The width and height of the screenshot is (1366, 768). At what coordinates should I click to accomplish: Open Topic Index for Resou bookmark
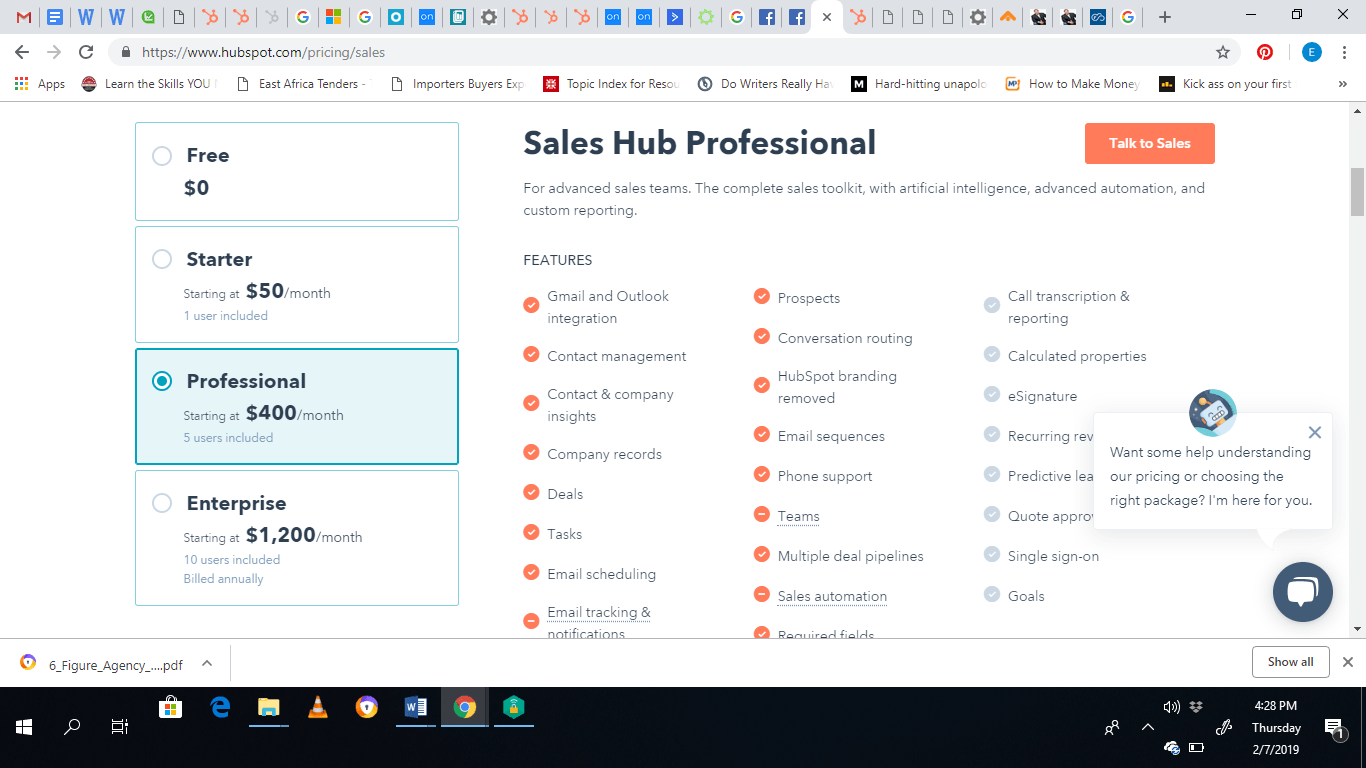[611, 84]
